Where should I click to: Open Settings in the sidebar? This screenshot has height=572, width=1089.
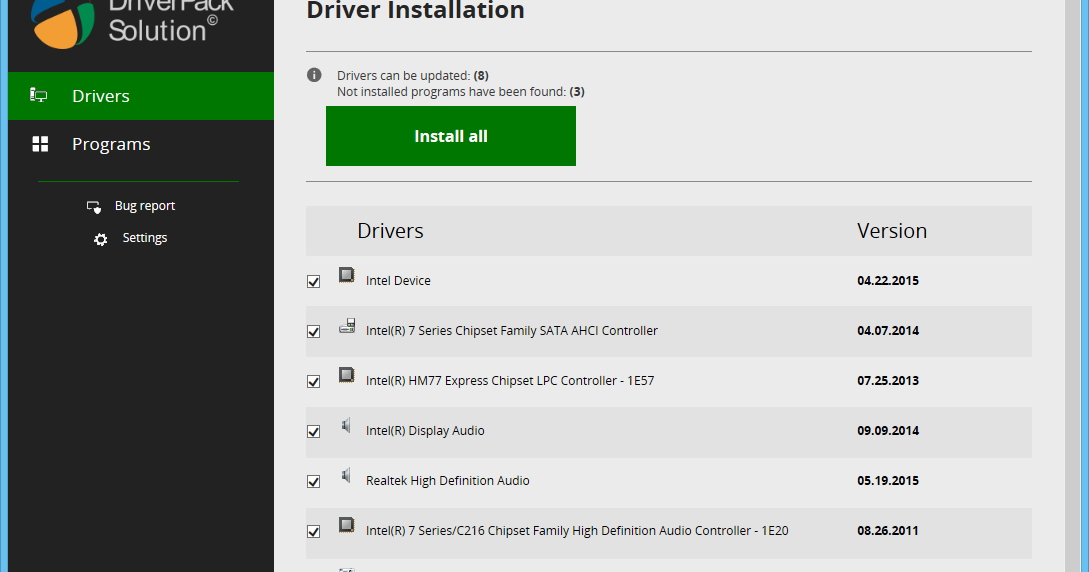145,238
